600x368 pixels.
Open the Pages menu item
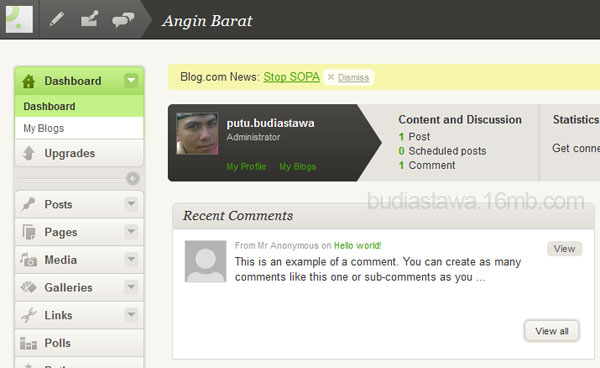point(79,232)
